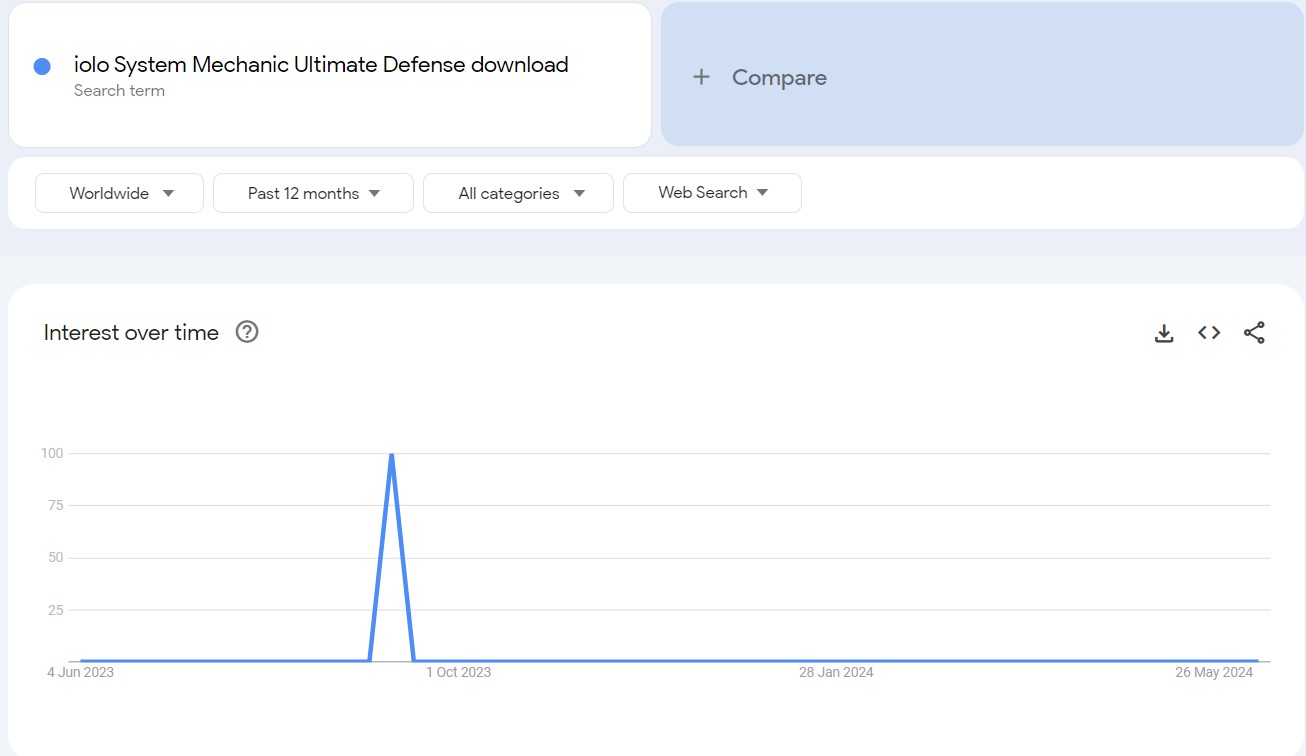Click the 1 Oct 2023 axis label
Screen dimensions: 1306x756
coord(459,672)
